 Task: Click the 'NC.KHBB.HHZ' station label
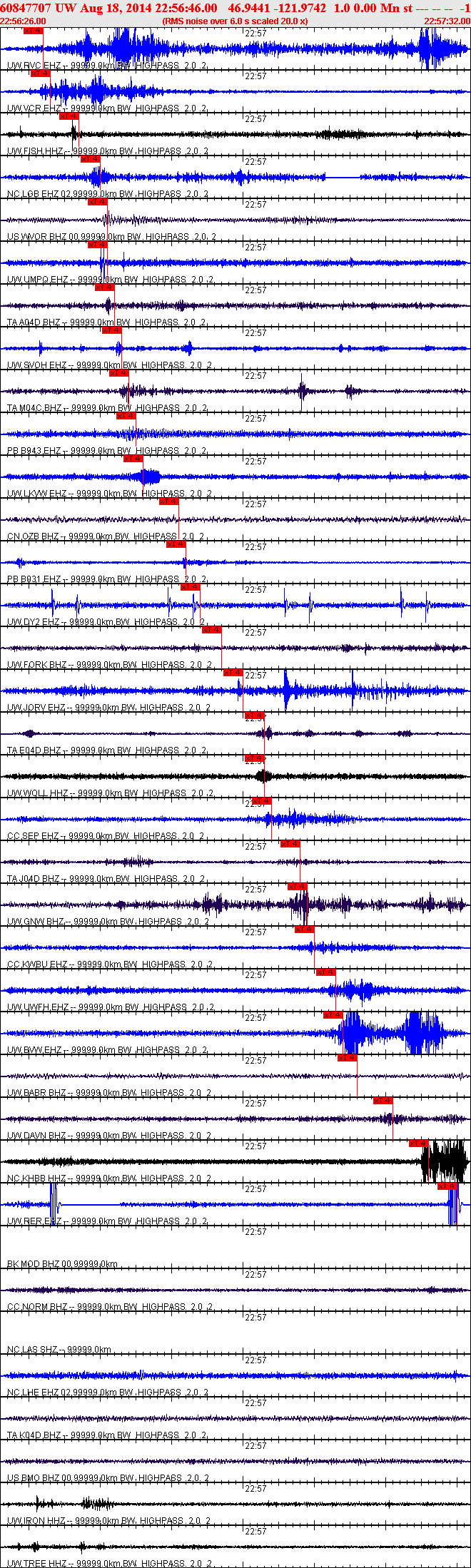click(x=37, y=1178)
